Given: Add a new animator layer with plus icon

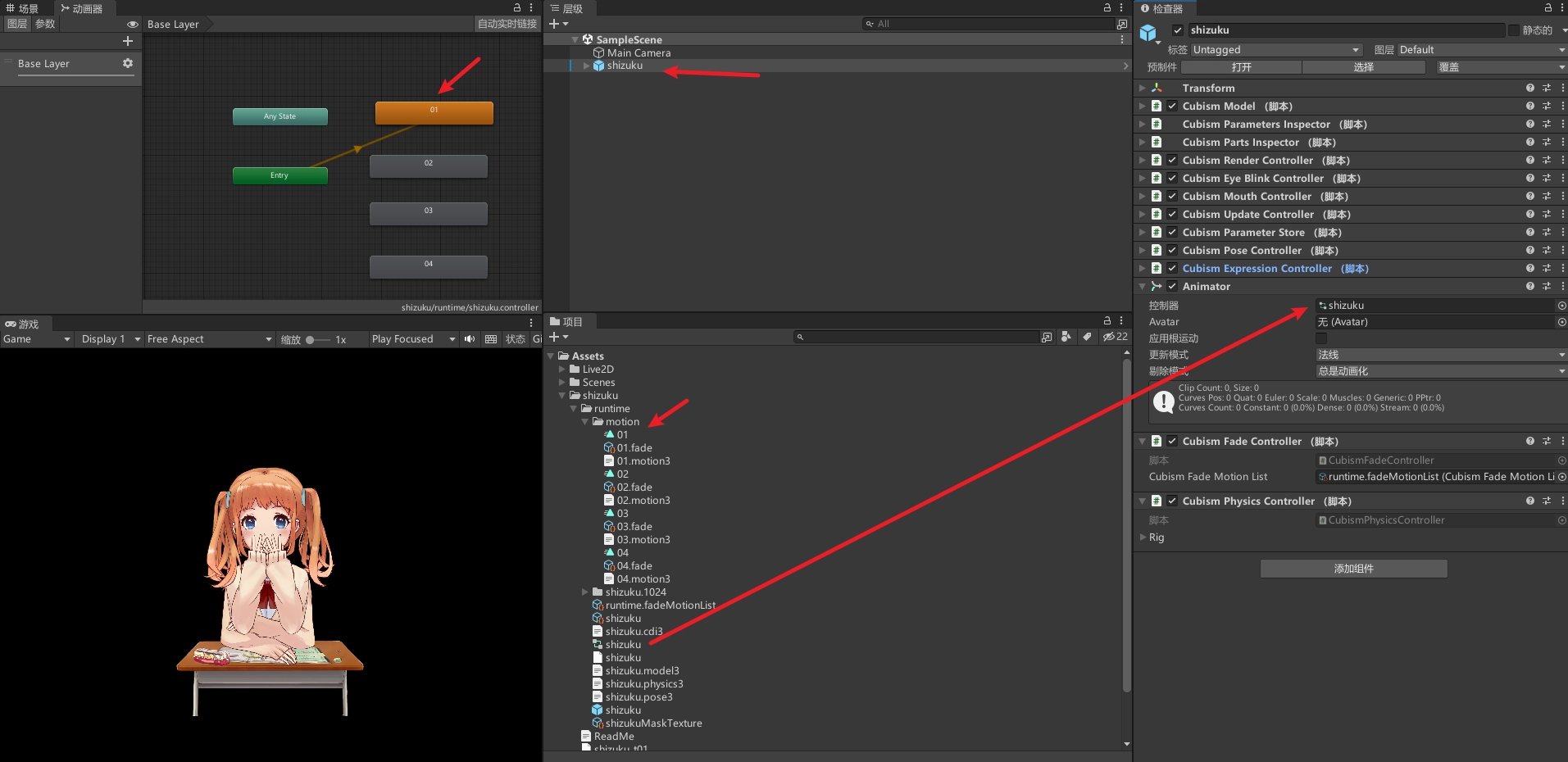Looking at the screenshot, I should [x=127, y=41].
